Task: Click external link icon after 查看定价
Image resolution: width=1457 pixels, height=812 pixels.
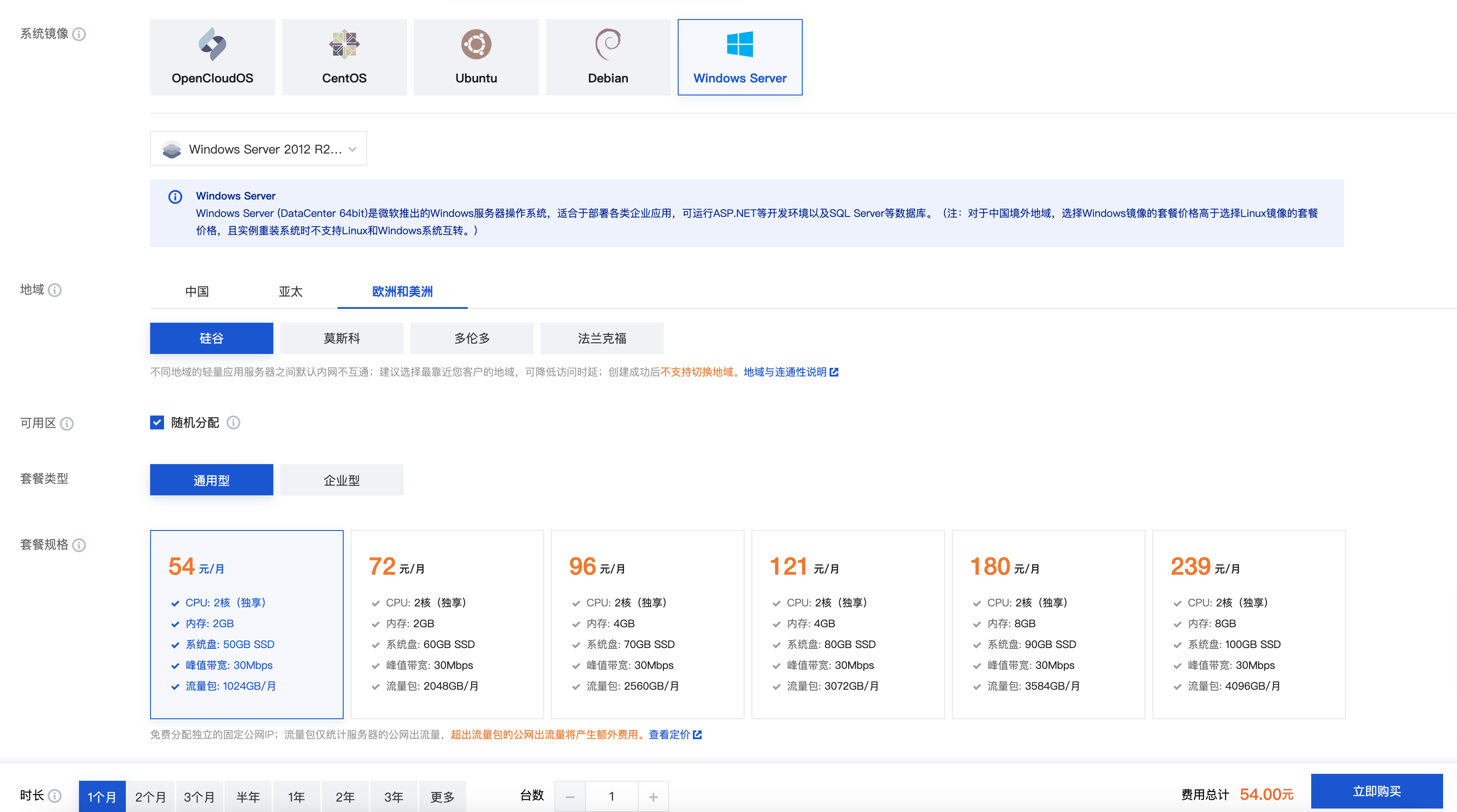Action: [x=697, y=734]
